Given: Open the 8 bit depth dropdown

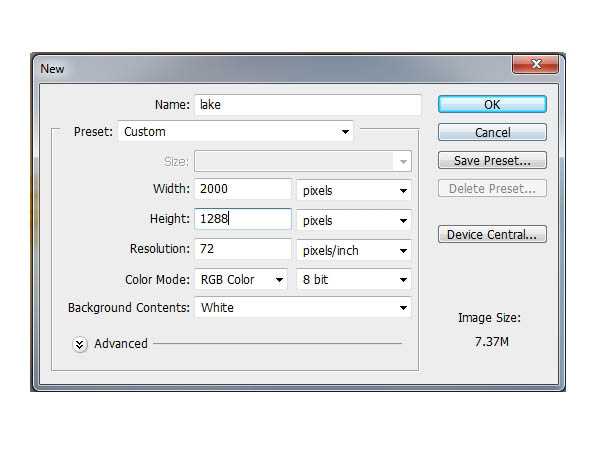Looking at the screenshot, I should (354, 280).
